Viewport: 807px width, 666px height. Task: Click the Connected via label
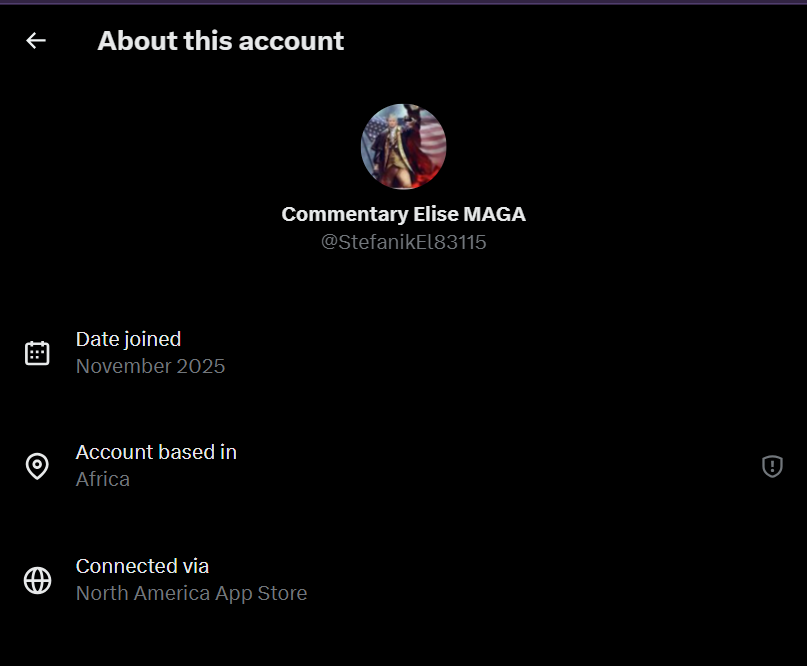143,566
